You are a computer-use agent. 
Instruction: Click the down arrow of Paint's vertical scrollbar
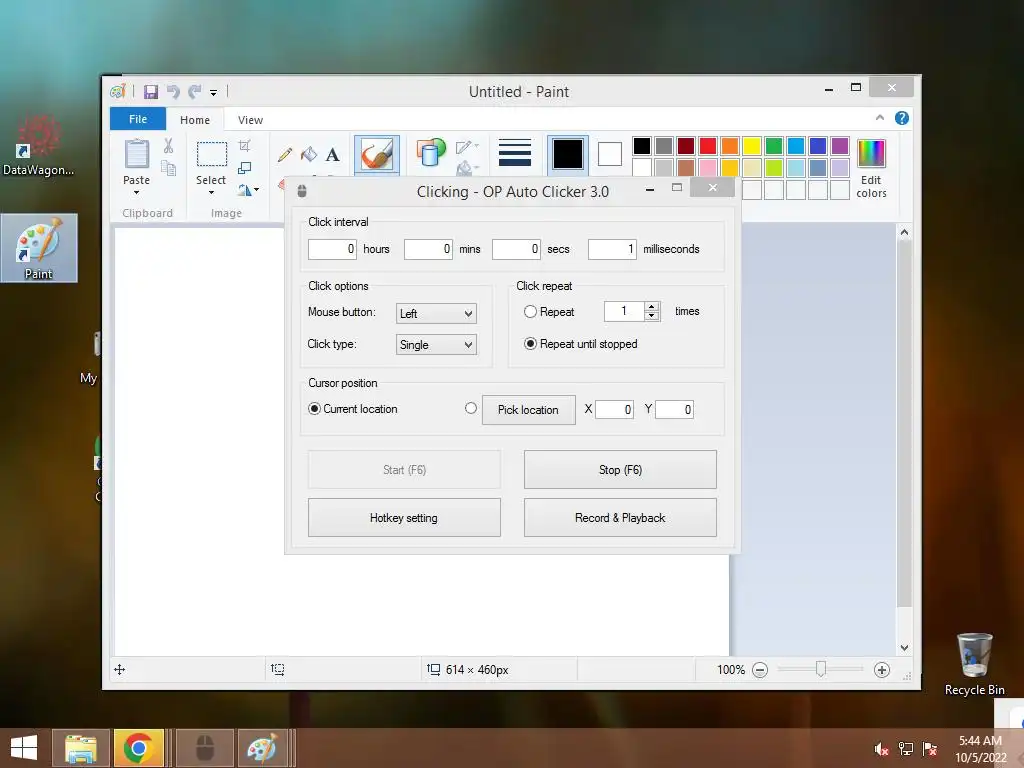pos(904,648)
